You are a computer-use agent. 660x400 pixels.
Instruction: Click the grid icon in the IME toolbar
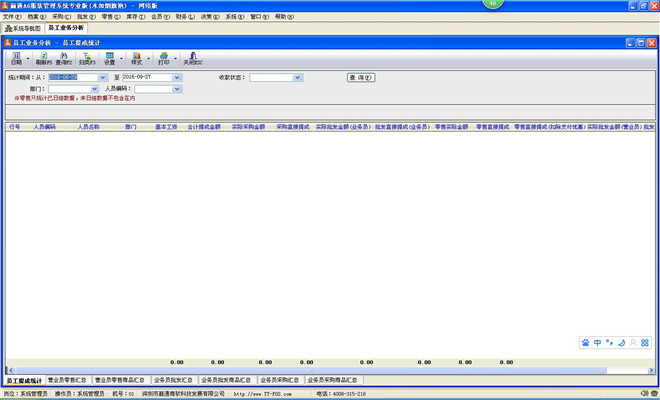(645, 343)
